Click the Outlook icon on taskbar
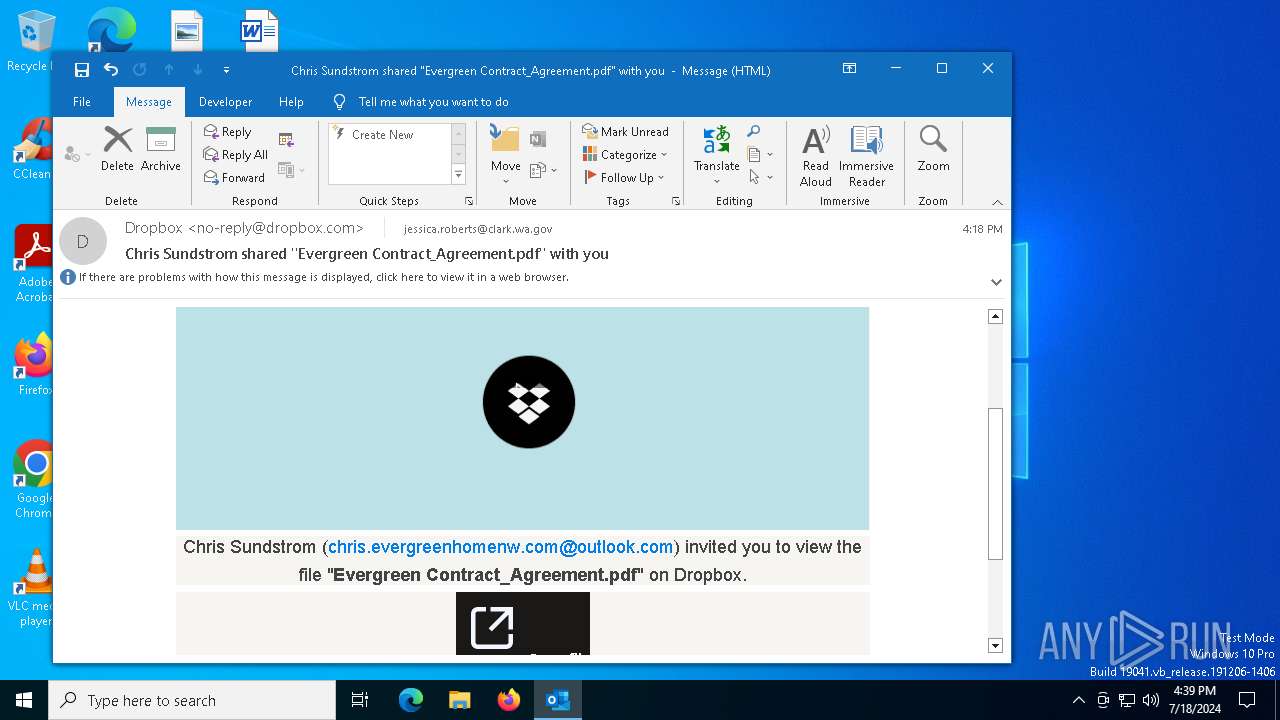1280x720 pixels. pyautogui.click(x=558, y=700)
